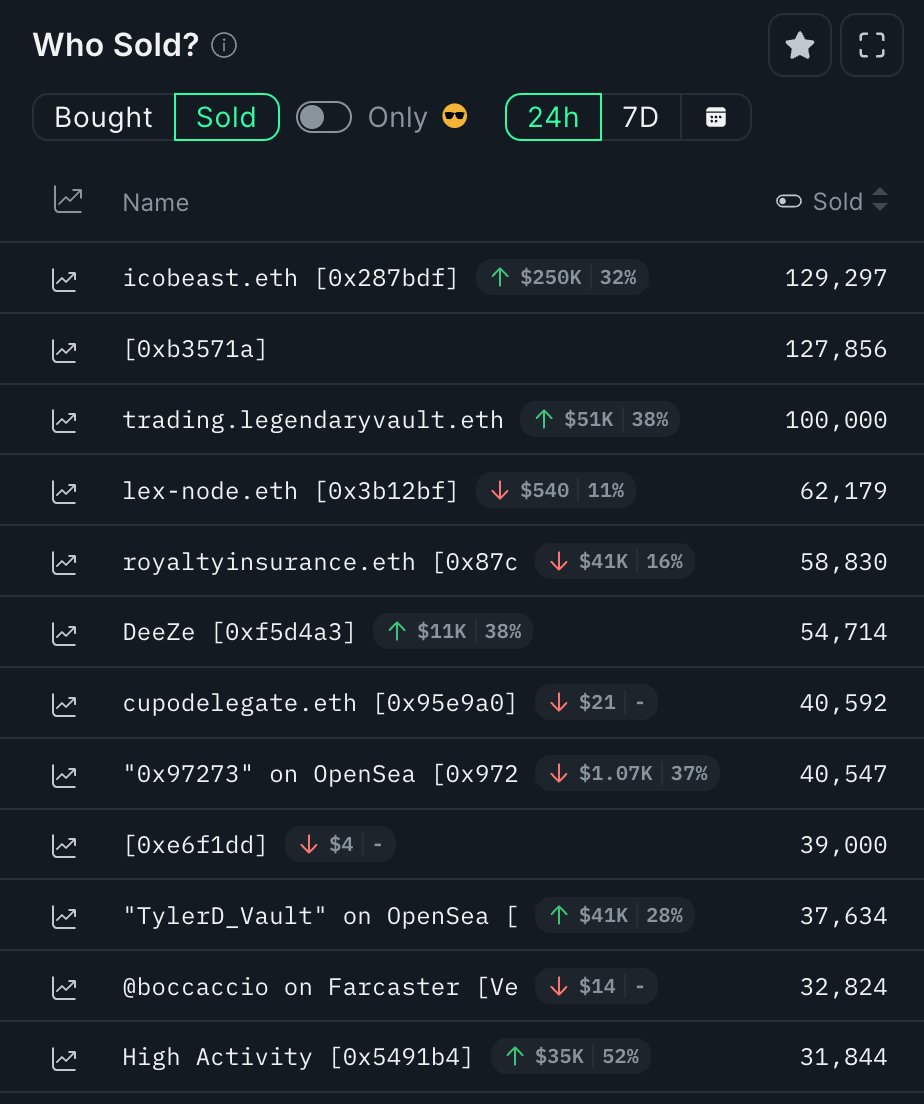
Task: Open royaltyinsurance.eth wallet
Action: click(x=320, y=562)
